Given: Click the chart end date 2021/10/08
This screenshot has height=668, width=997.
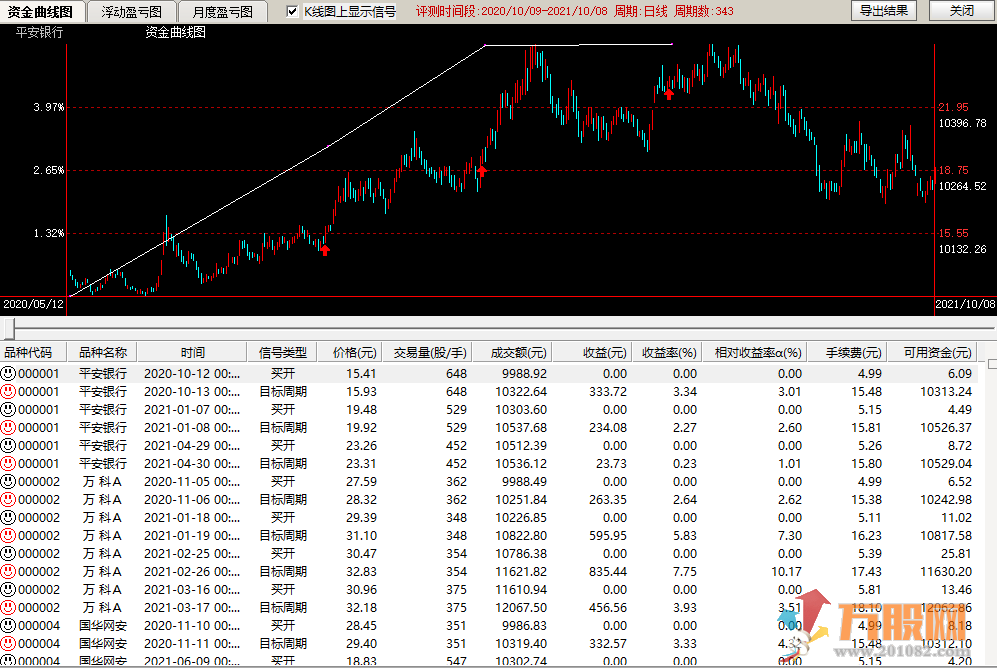Looking at the screenshot, I should tap(965, 304).
